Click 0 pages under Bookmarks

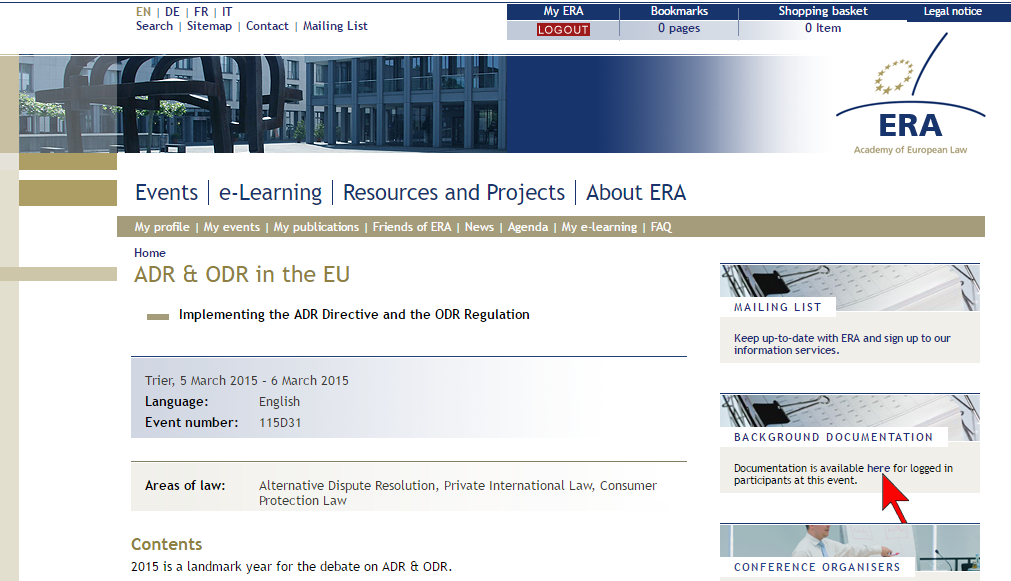[679, 28]
